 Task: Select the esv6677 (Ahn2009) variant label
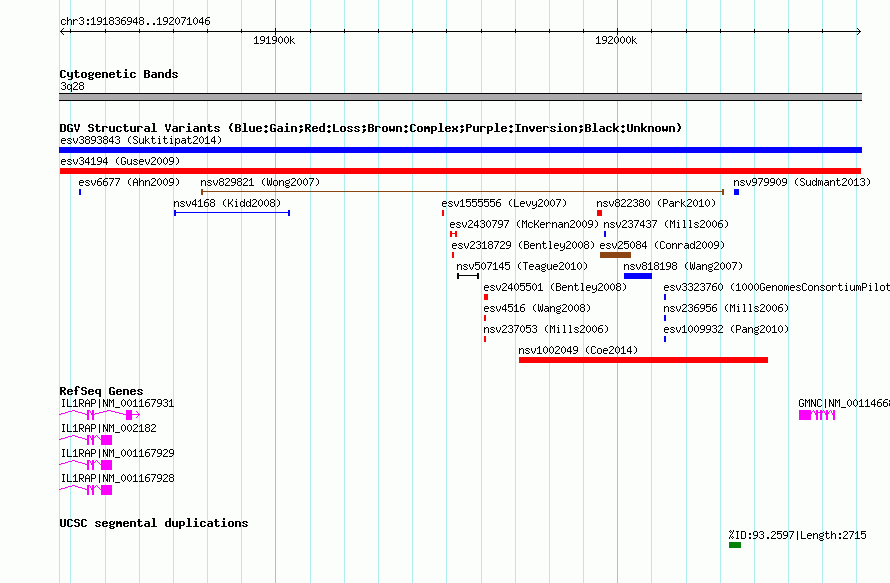[129, 182]
